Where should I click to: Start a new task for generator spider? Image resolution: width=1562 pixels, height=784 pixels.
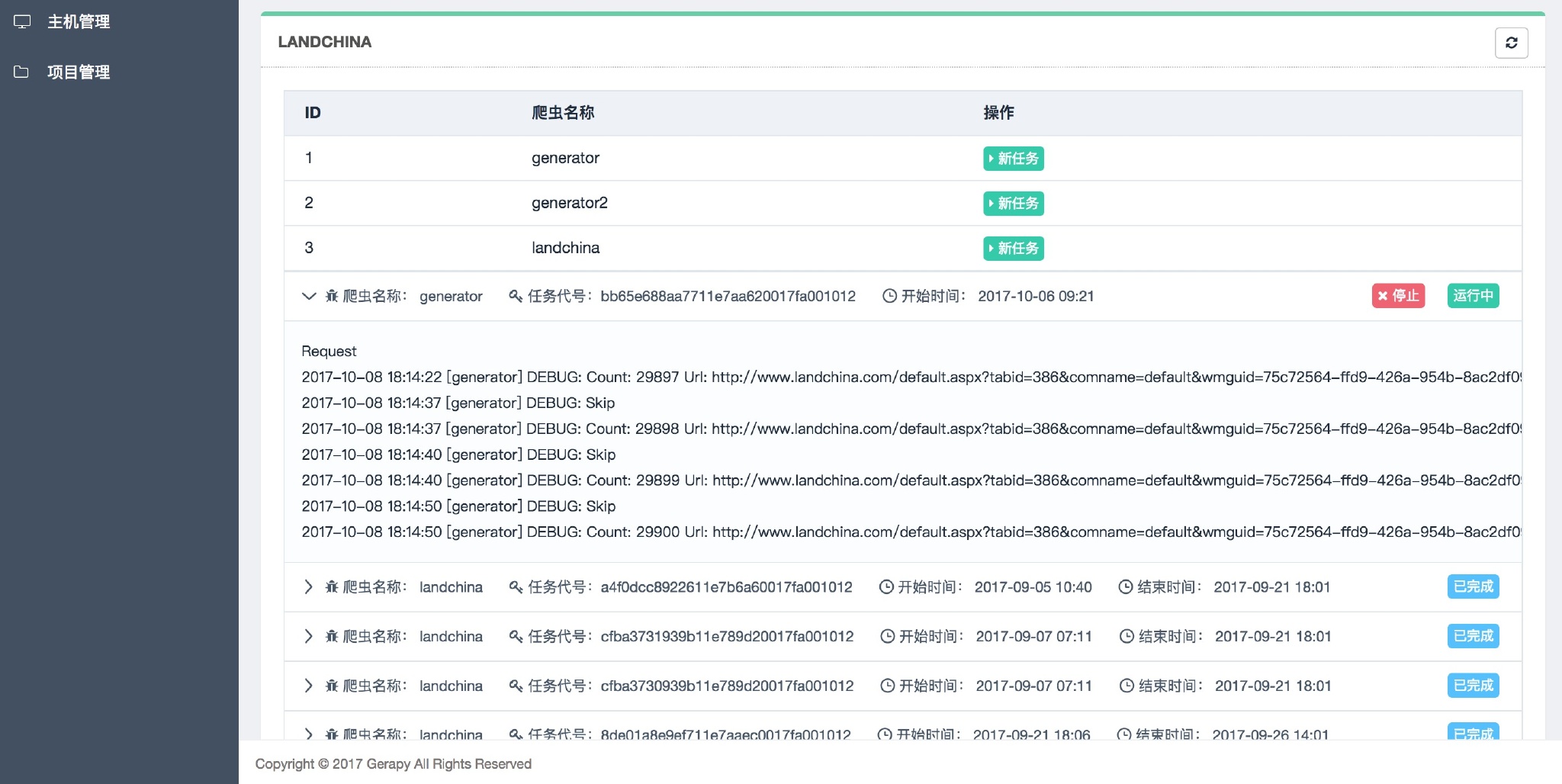click(x=1013, y=159)
